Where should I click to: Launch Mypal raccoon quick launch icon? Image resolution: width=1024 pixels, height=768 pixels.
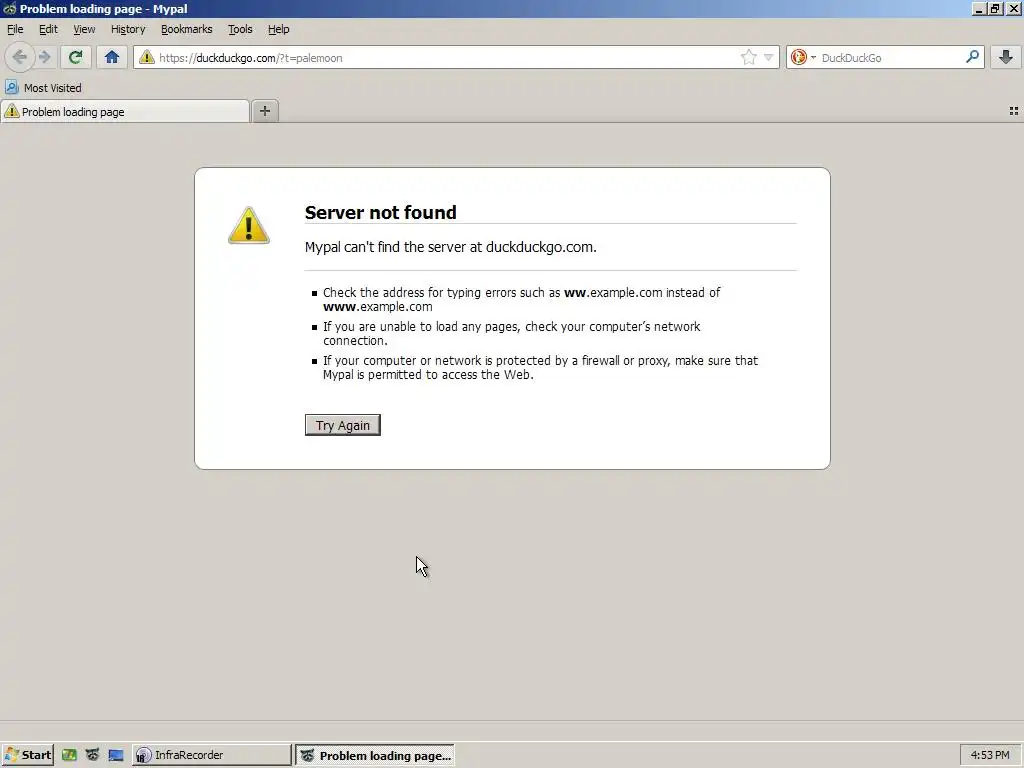(x=92, y=755)
